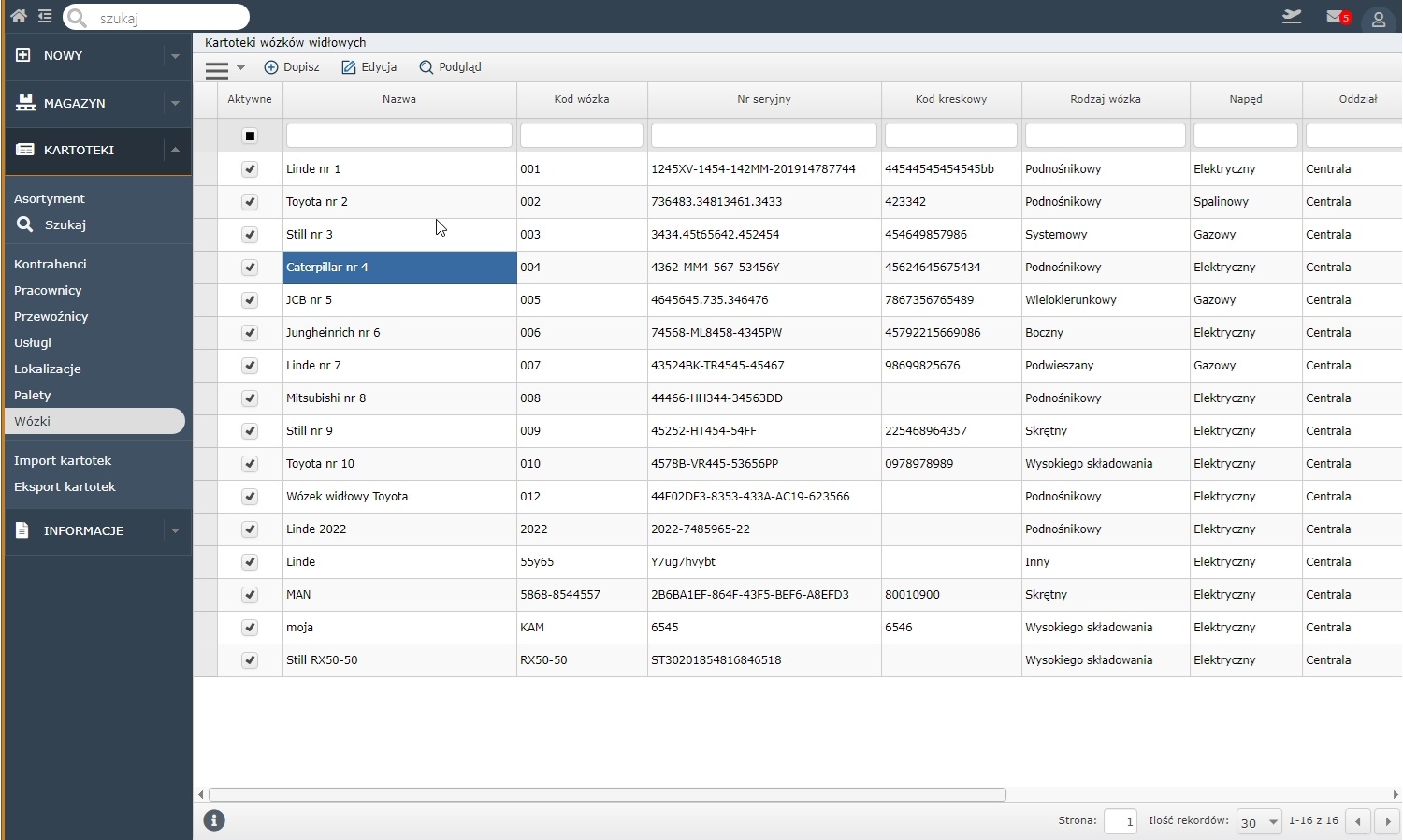Uncheck Aktywne for JCB nr 5

250,300
